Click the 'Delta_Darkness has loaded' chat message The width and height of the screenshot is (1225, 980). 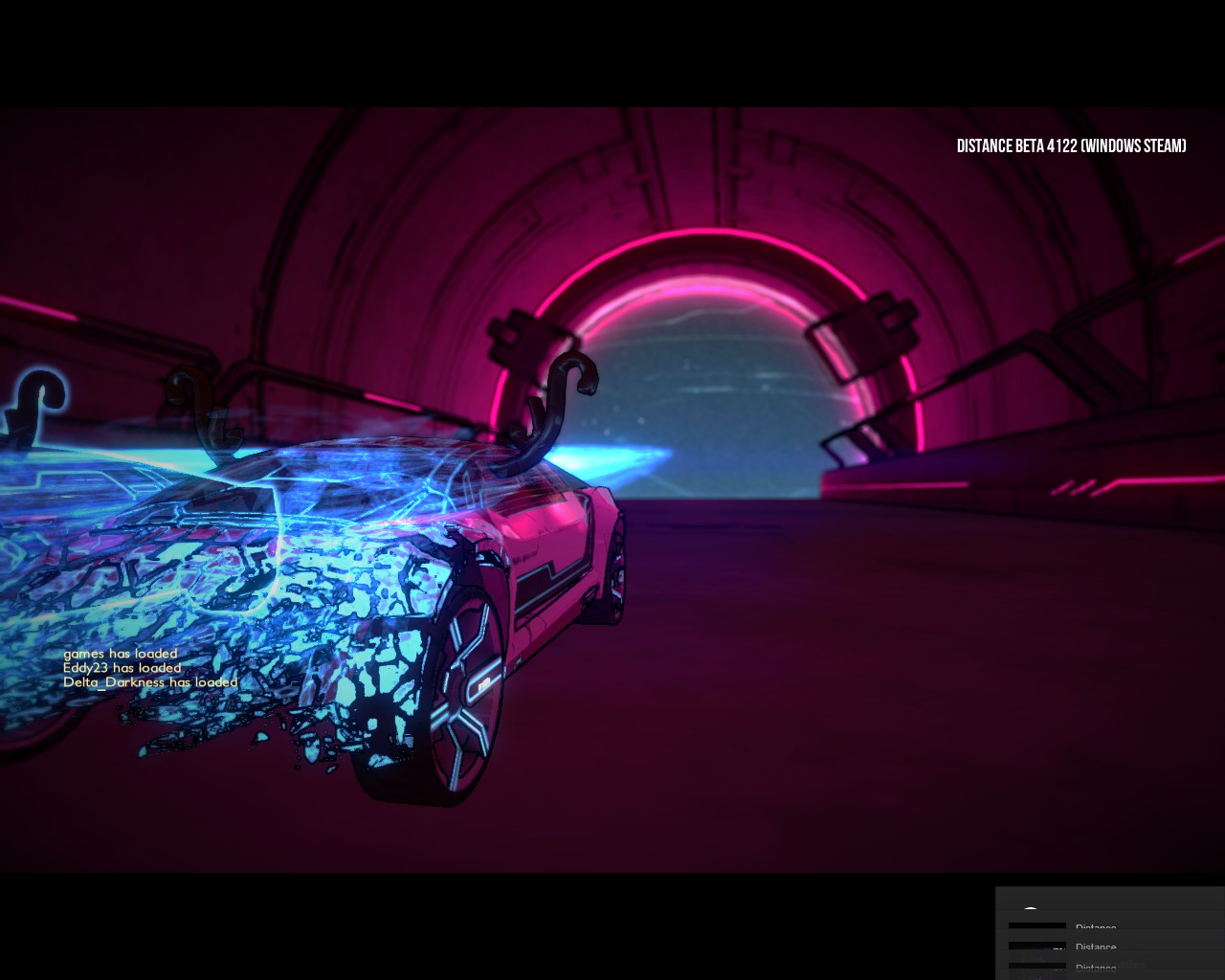(x=150, y=682)
